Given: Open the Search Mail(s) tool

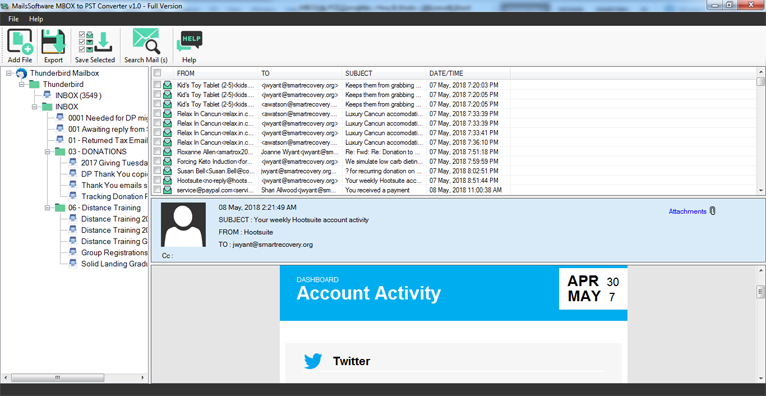Looking at the screenshot, I should pyautogui.click(x=146, y=41).
